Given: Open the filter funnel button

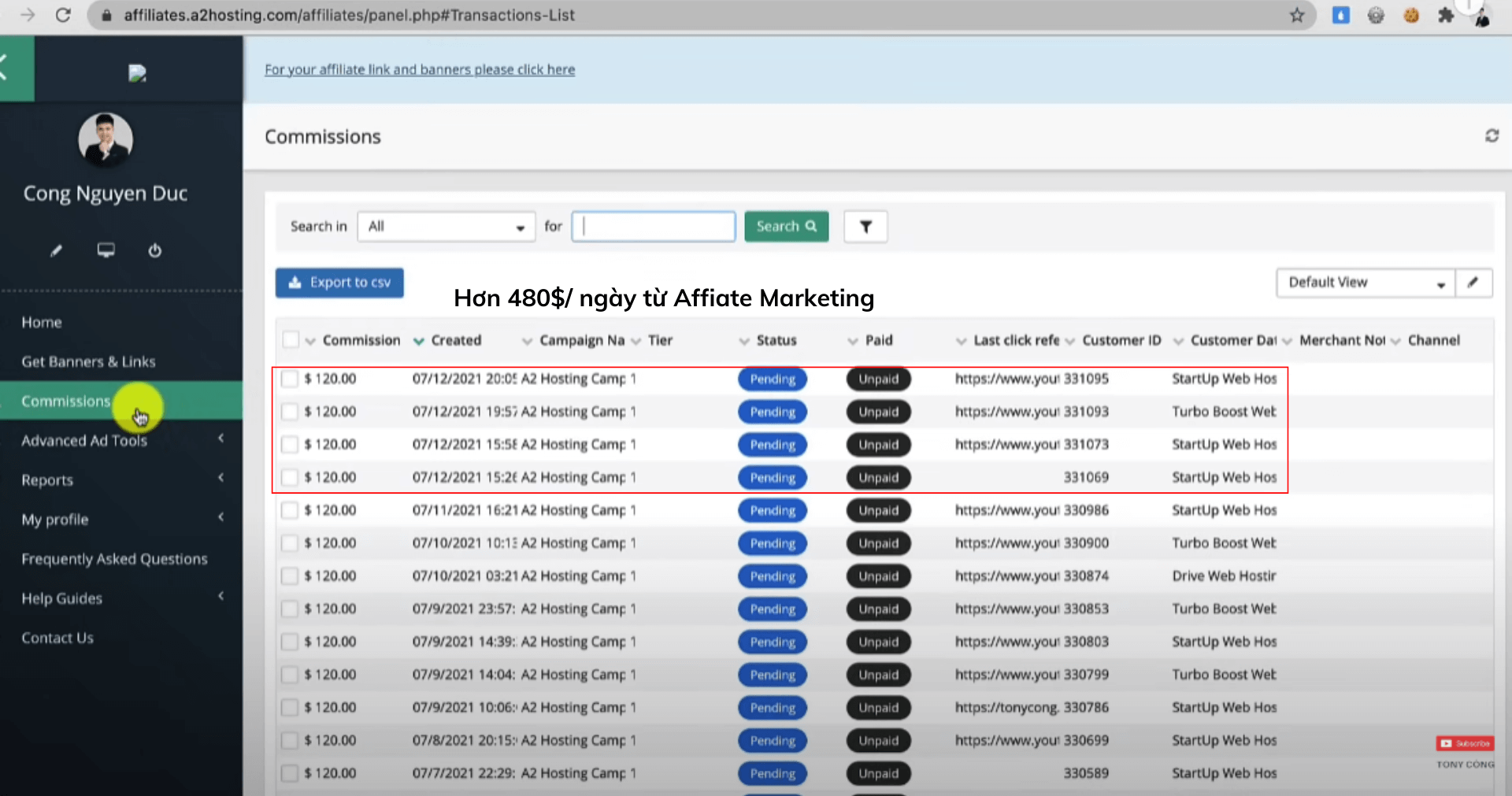Looking at the screenshot, I should (x=865, y=227).
